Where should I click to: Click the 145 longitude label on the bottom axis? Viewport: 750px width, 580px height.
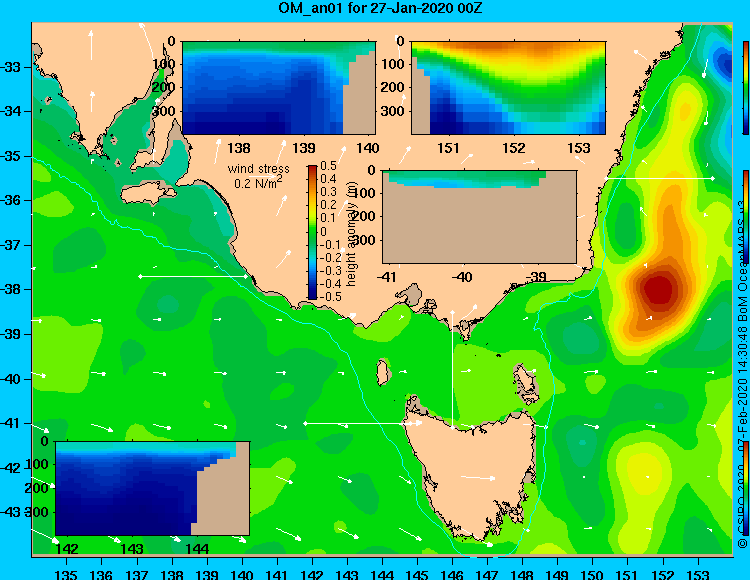click(417, 574)
